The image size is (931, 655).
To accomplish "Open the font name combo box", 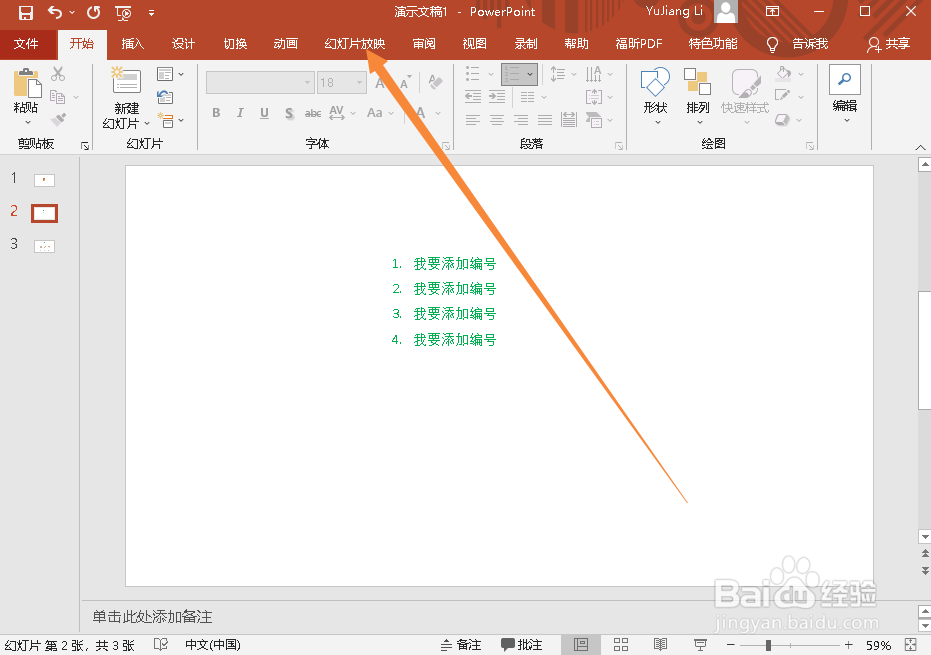I will 260,83.
